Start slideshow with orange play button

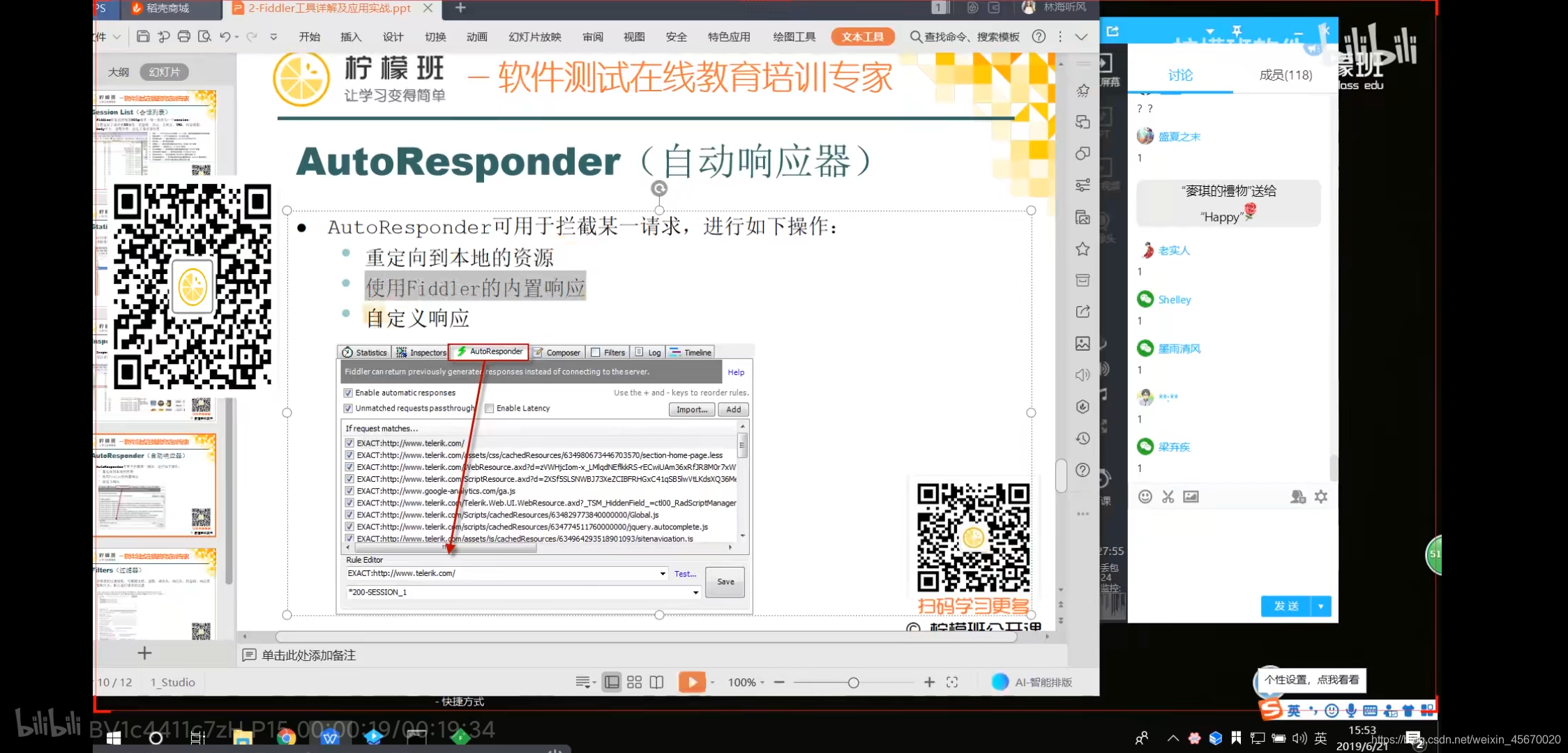pyautogui.click(x=692, y=683)
